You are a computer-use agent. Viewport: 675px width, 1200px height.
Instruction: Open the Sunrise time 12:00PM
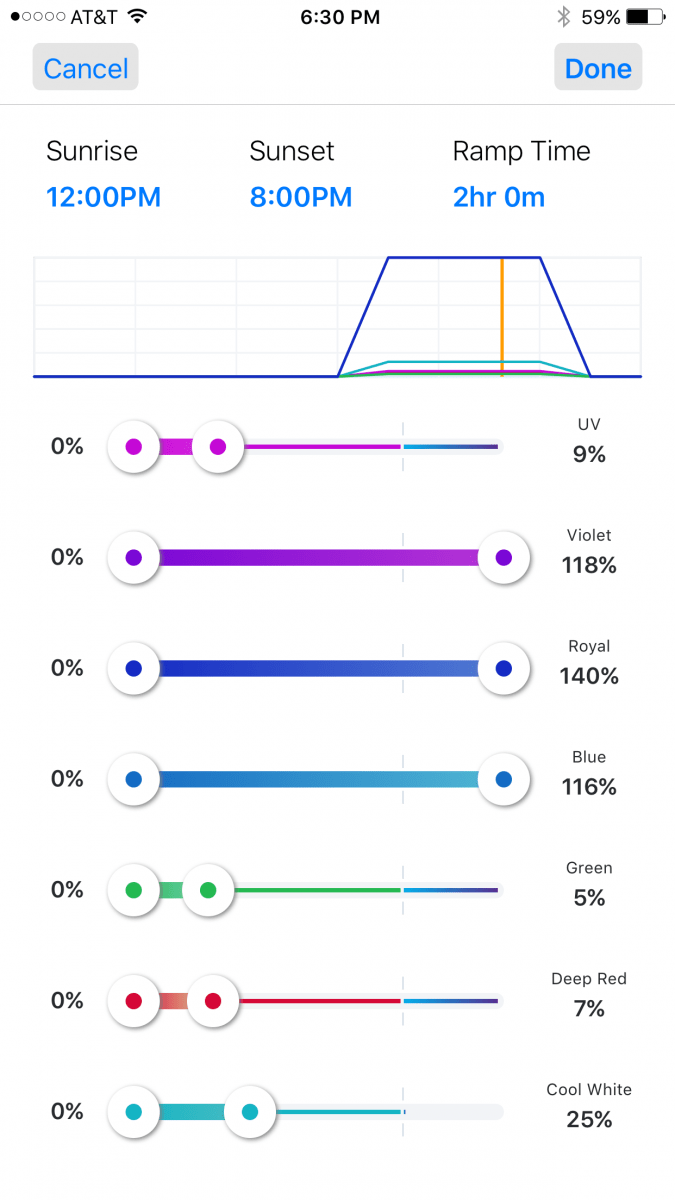coord(103,197)
